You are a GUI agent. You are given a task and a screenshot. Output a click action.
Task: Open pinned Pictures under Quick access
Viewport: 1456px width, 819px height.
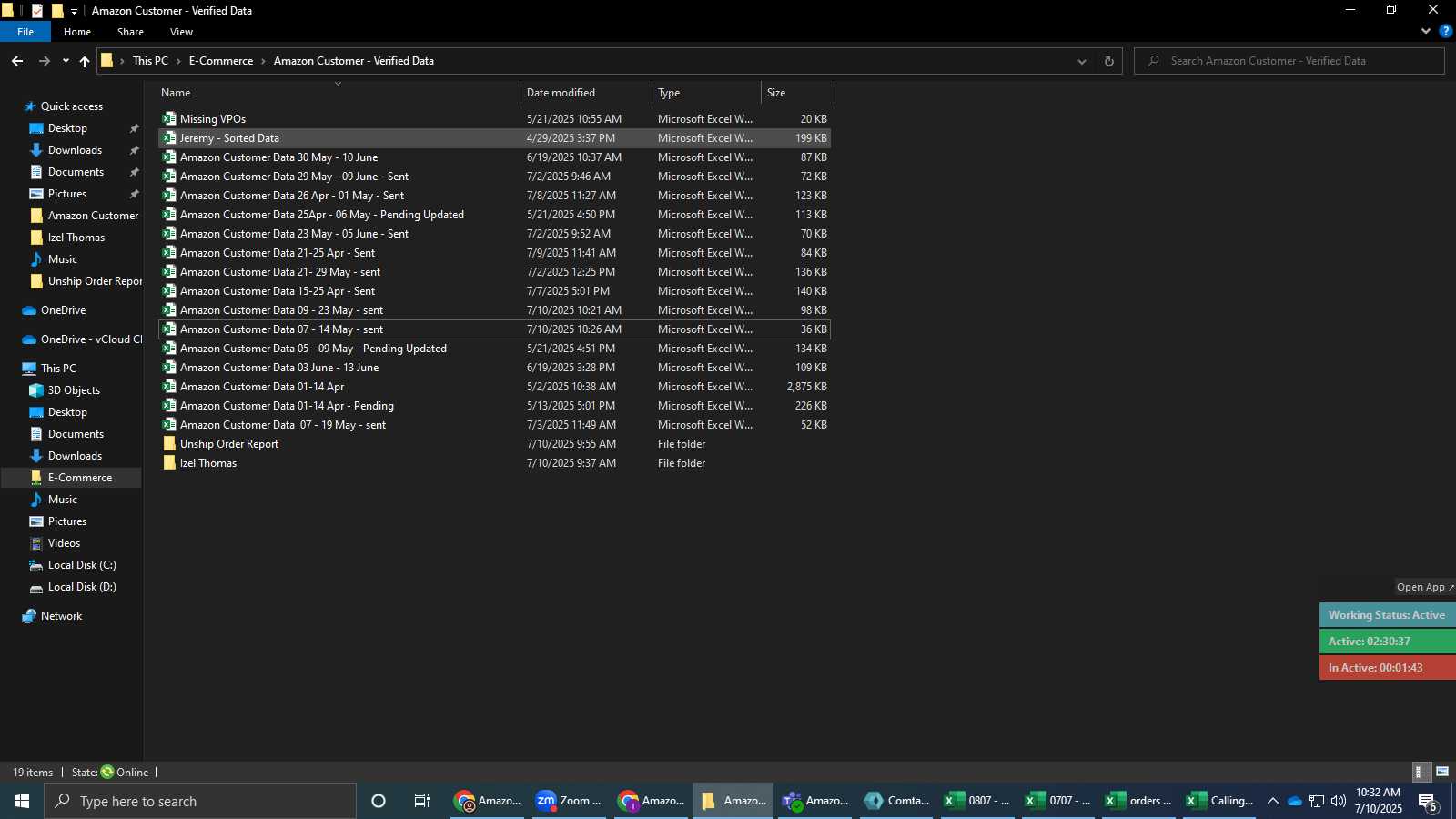tap(67, 194)
